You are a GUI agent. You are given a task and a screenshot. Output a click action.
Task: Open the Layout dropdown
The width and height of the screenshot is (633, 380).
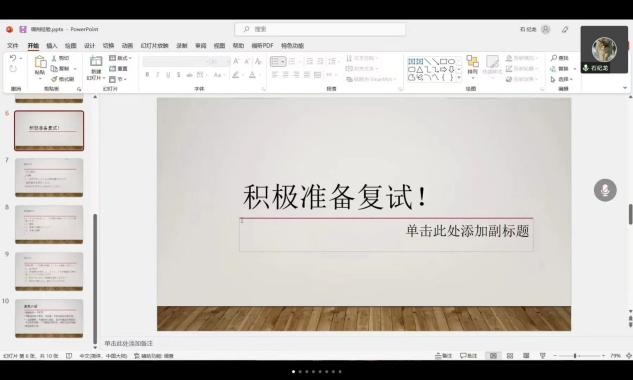point(120,58)
